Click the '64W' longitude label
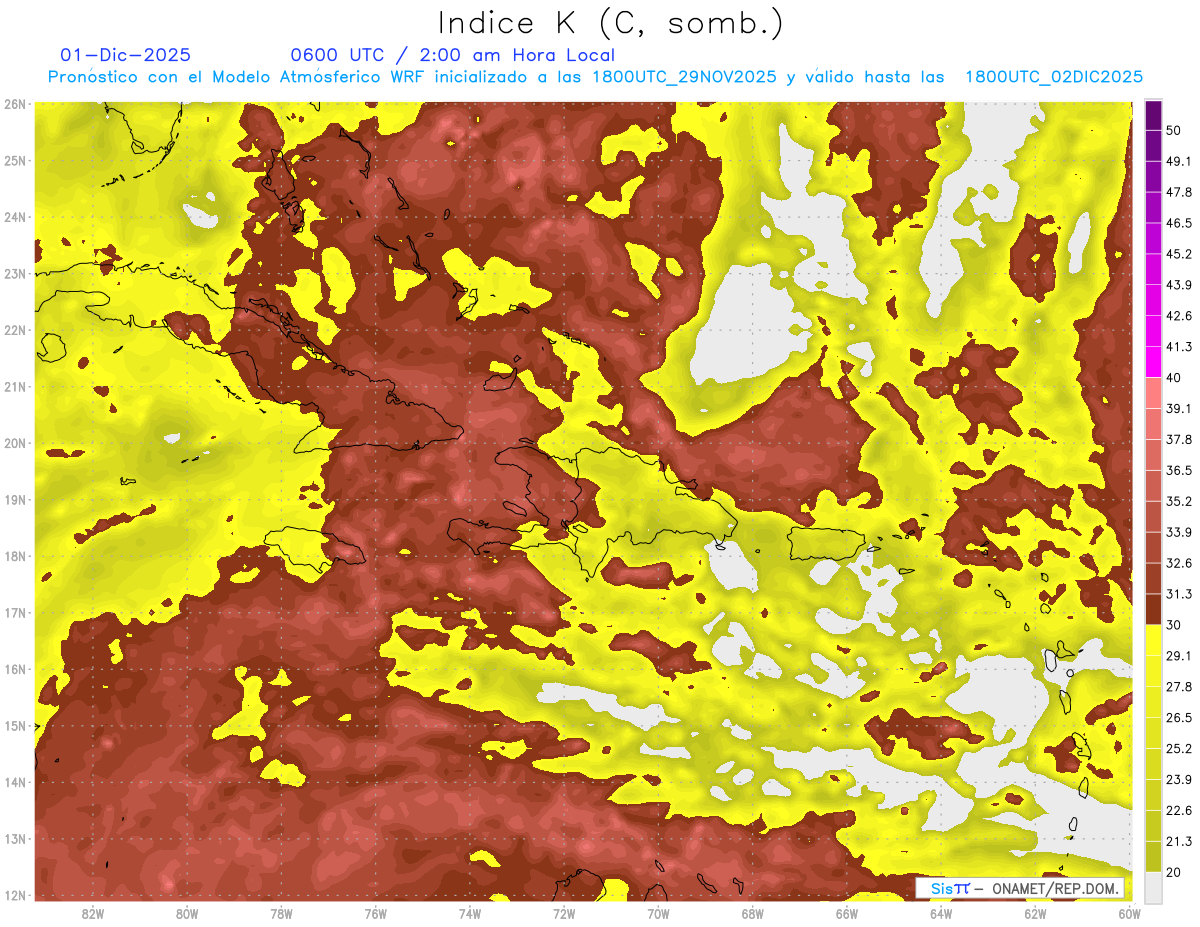This screenshot has width=1200, height=927. coord(941,914)
